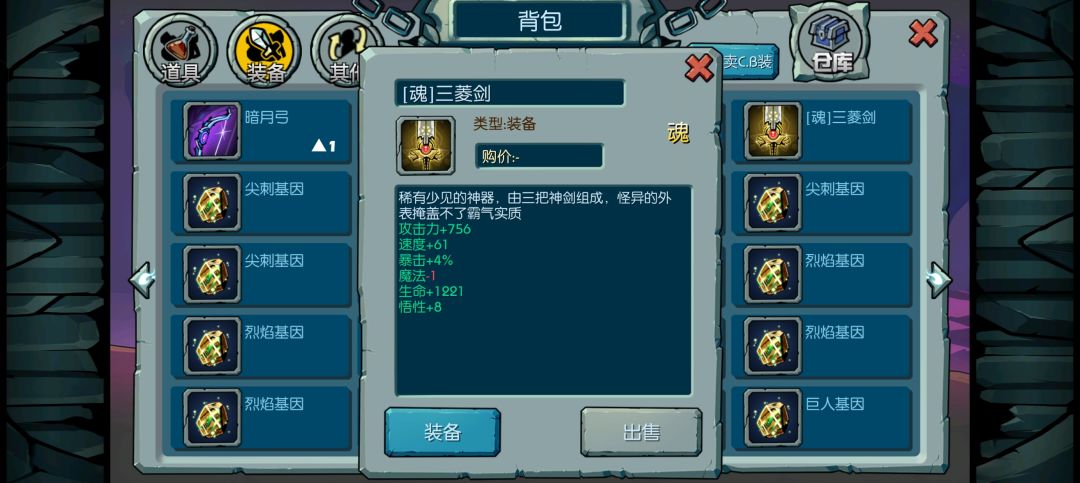Go to next backpack page with right arrow
This screenshot has height=483, width=1080.
(939, 279)
